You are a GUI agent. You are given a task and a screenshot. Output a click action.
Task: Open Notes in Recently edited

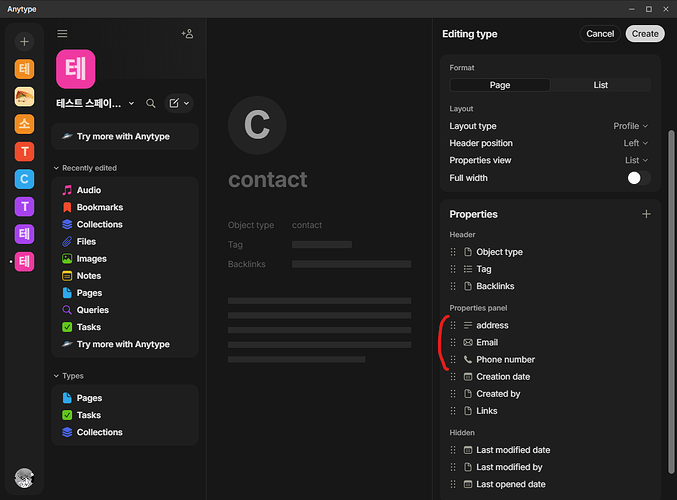click(x=125, y=276)
